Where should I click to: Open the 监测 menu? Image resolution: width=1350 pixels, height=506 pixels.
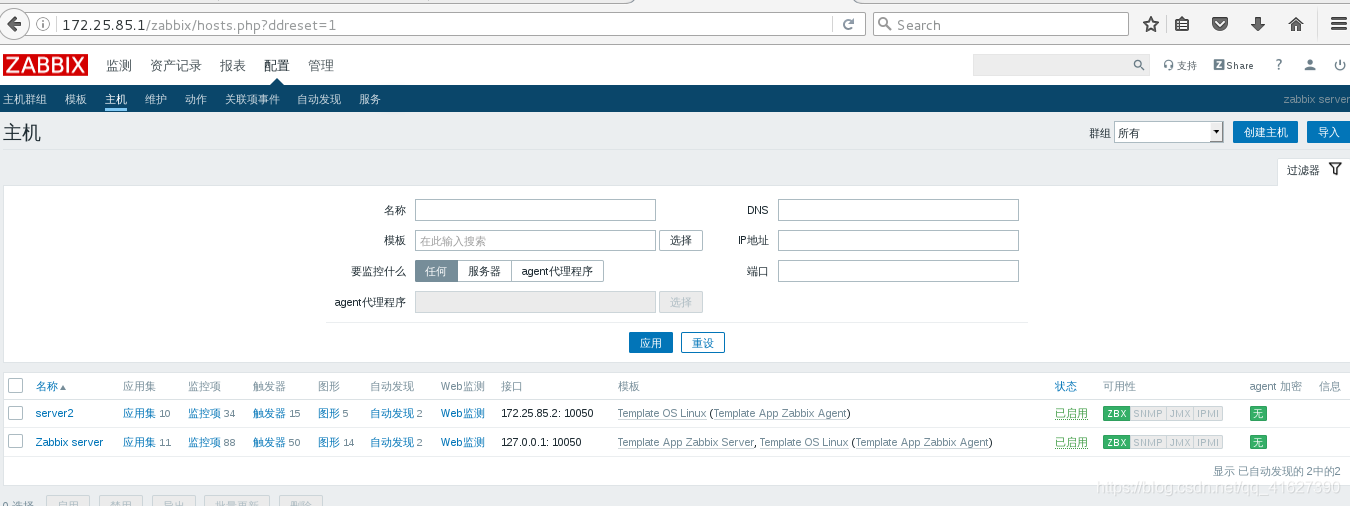(x=119, y=65)
